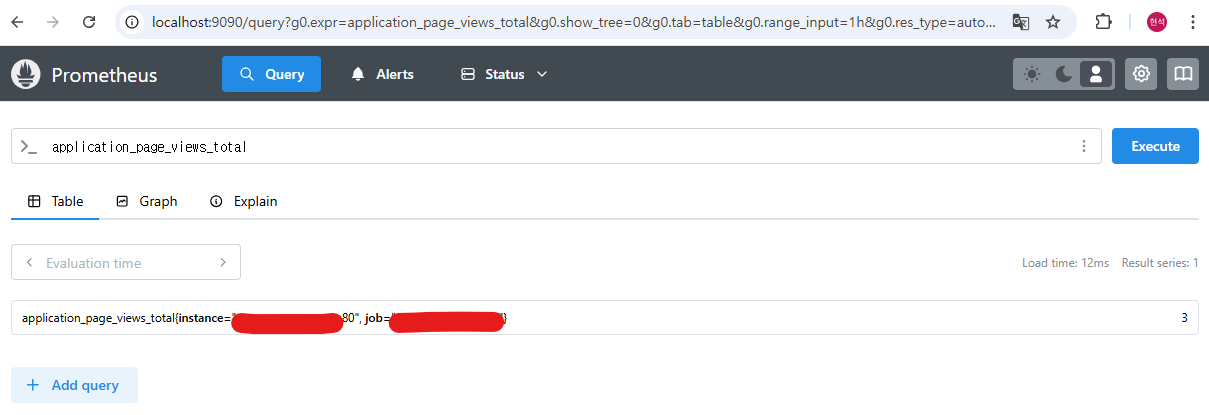The height and width of the screenshot is (415, 1209).
Task: Open the Alerts page
Action: (x=382, y=74)
